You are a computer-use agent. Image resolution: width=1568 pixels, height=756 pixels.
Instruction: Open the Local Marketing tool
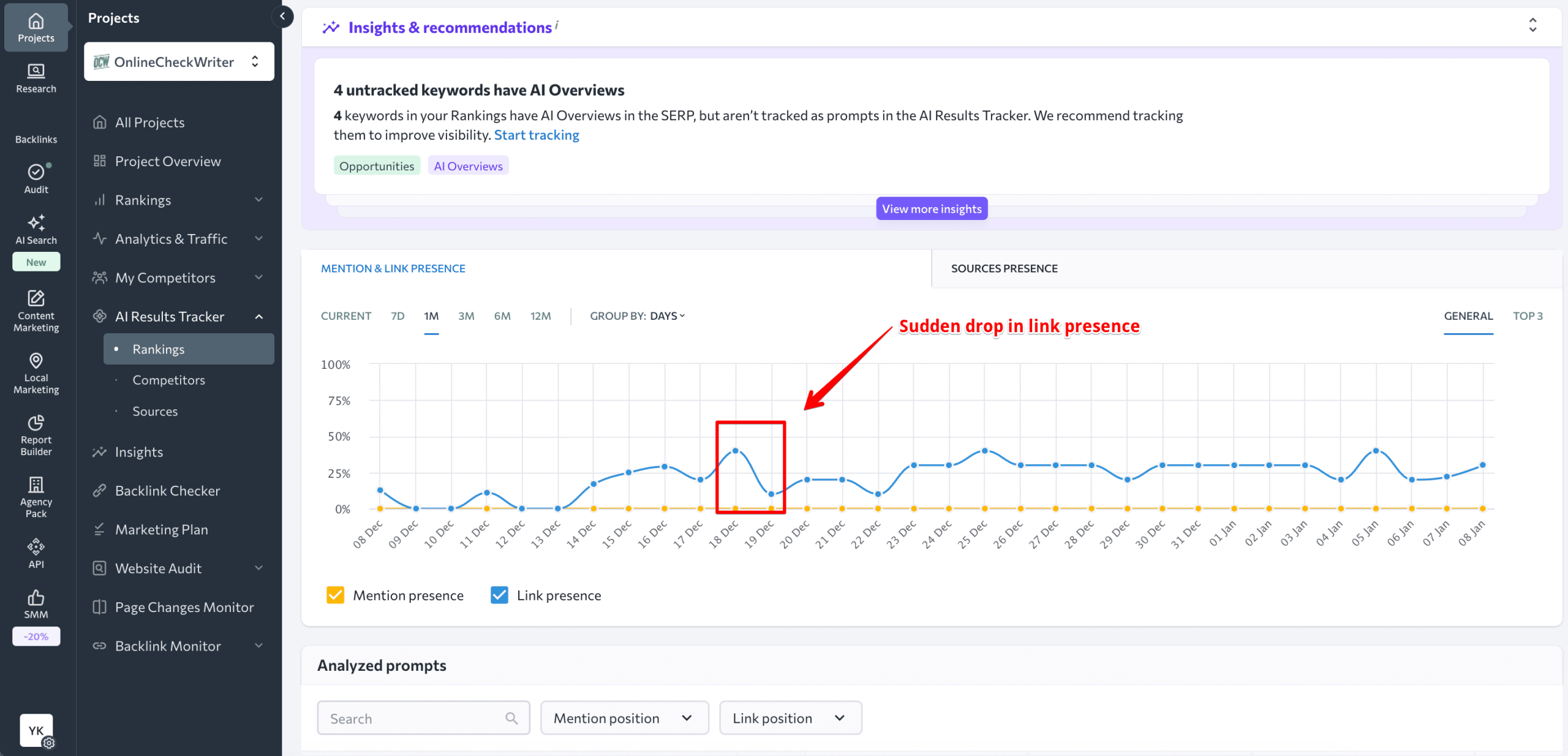36,373
